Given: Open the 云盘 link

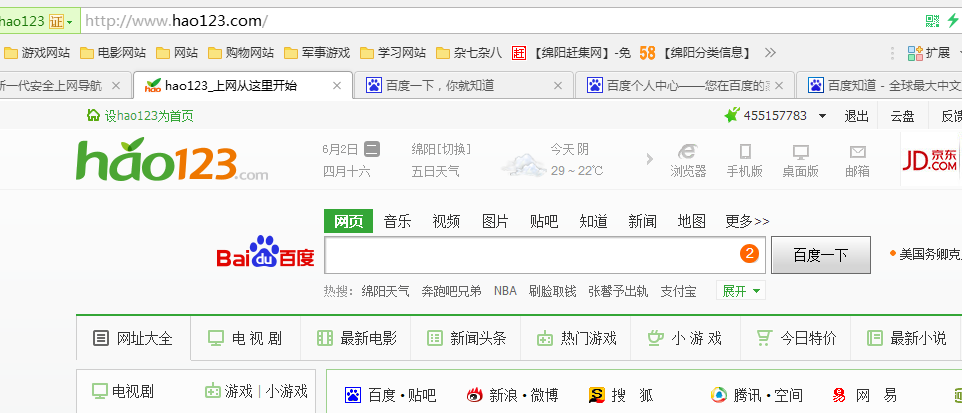Looking at the screenshot, I should (x=902, y=116).
